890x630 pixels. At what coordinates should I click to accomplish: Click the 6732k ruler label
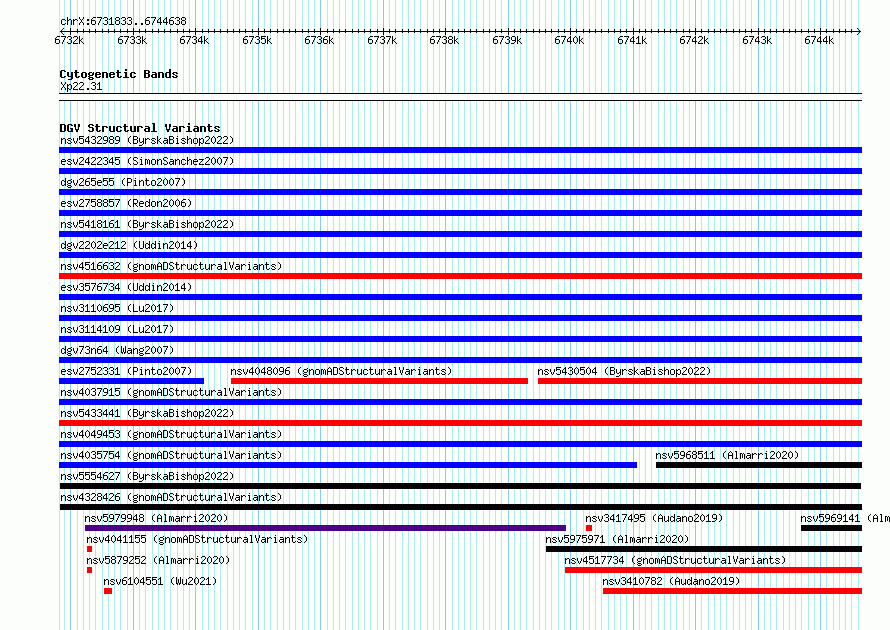point(69,40)
